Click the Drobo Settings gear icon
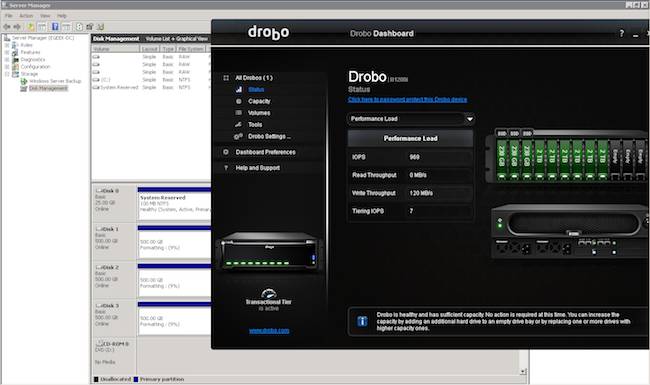 238,136
